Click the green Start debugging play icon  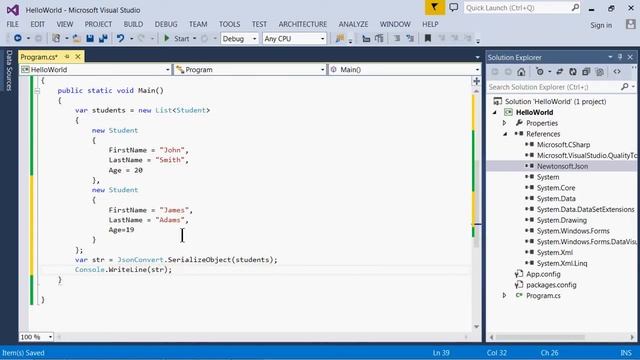pos(166,38)
